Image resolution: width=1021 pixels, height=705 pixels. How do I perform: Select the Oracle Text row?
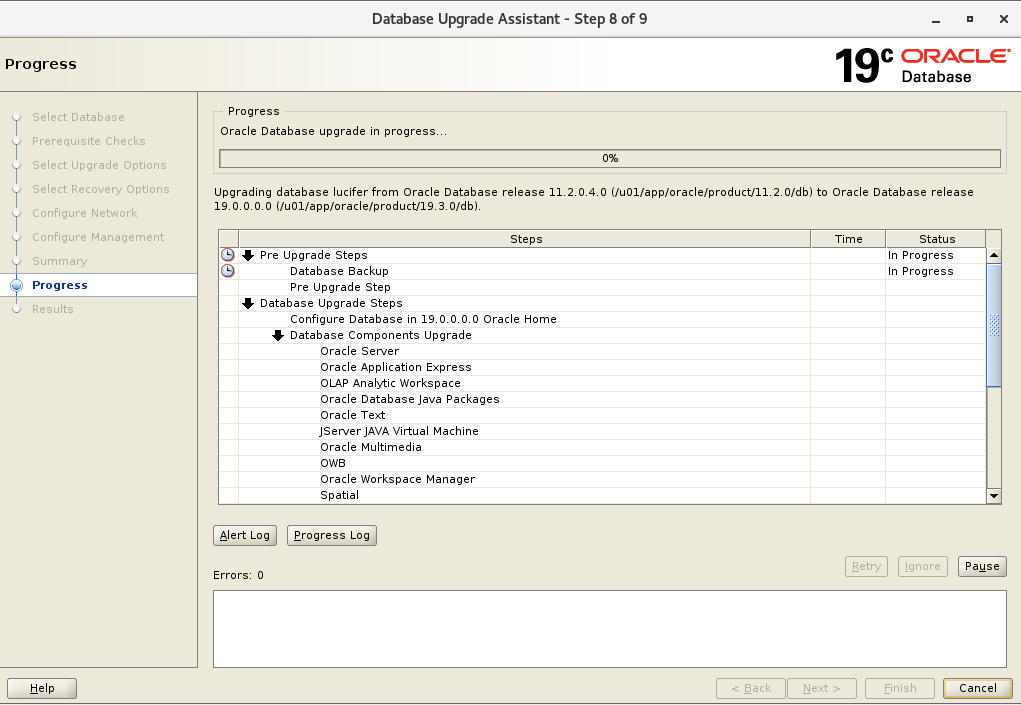[x=602, y=415]
